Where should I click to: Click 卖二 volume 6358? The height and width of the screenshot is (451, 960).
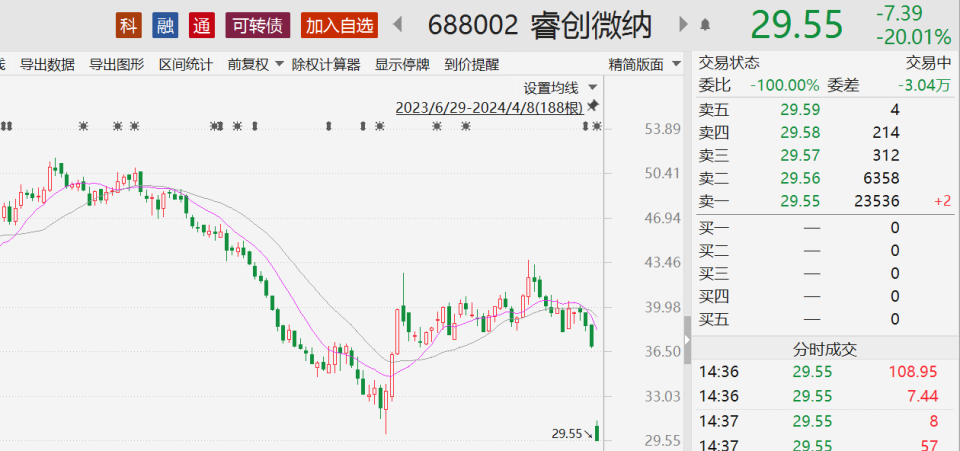pyautogui.click(x=882, y=178)
